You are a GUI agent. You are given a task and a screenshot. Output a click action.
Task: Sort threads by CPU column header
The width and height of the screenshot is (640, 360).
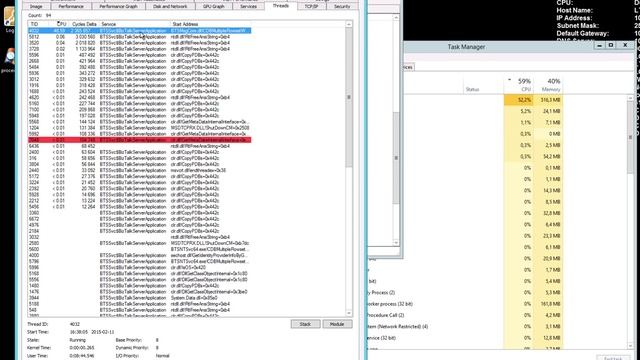coord(61,24)
